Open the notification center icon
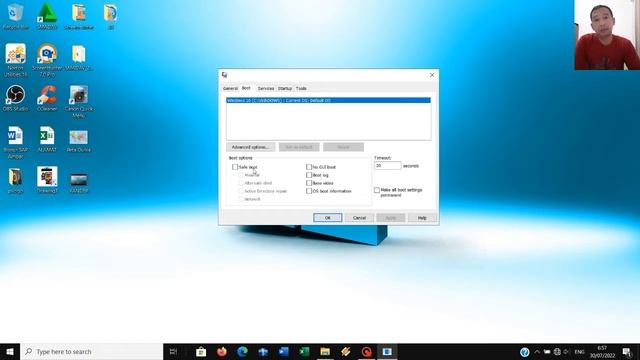This screenshot has width=640, height=360. [x=627, y=352]
